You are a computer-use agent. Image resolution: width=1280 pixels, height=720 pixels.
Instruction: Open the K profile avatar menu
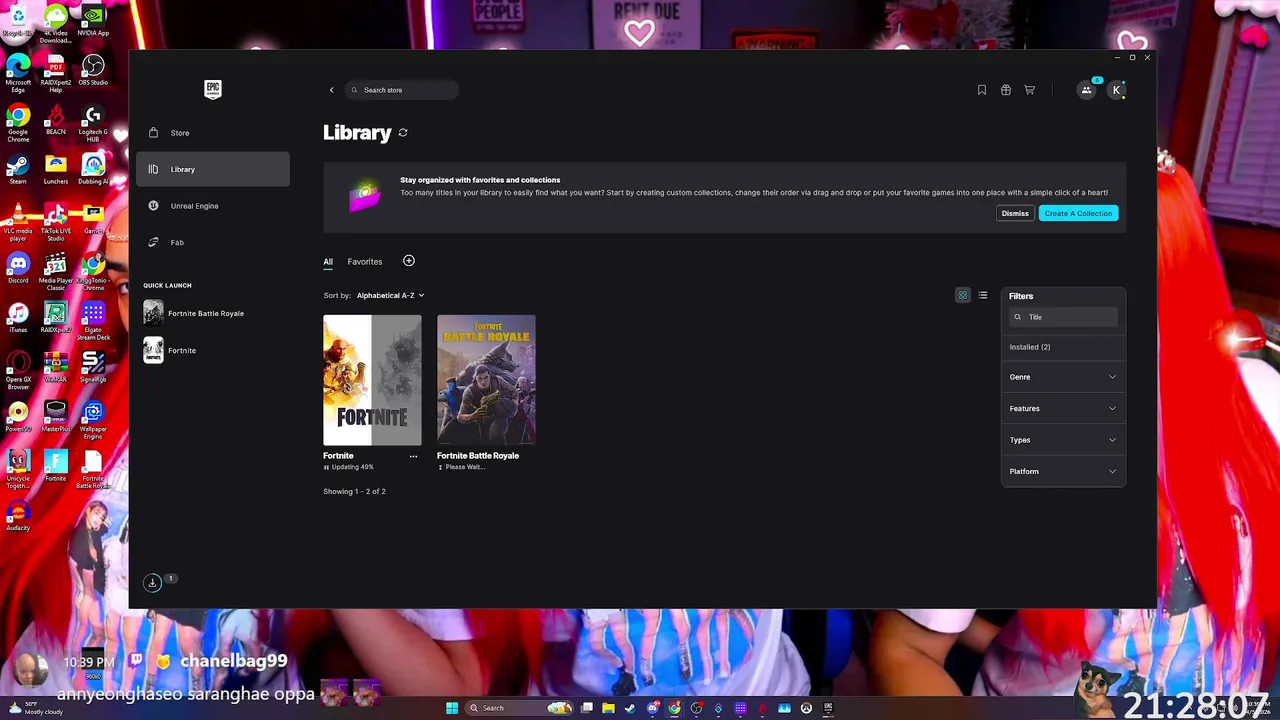[1117, 90]
